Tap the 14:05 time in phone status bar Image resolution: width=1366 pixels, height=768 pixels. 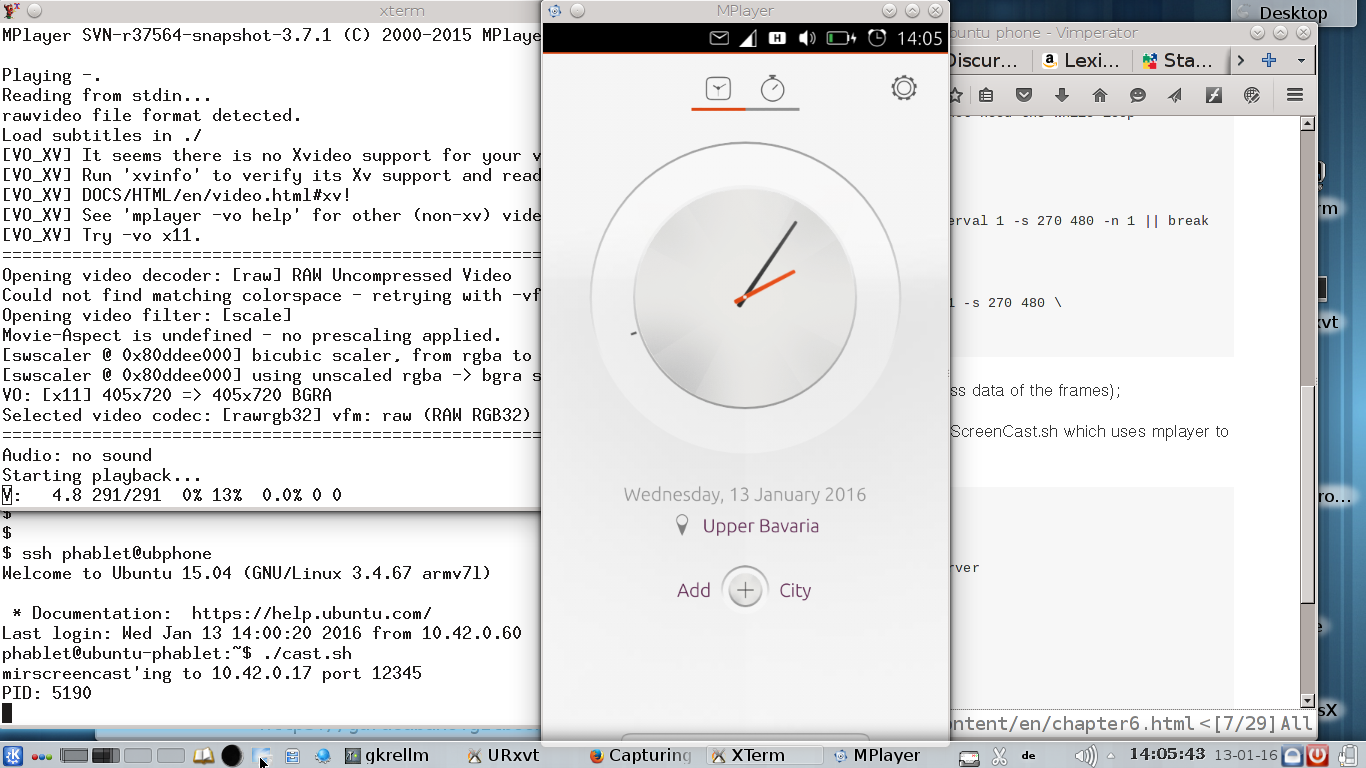click(919, 38)
